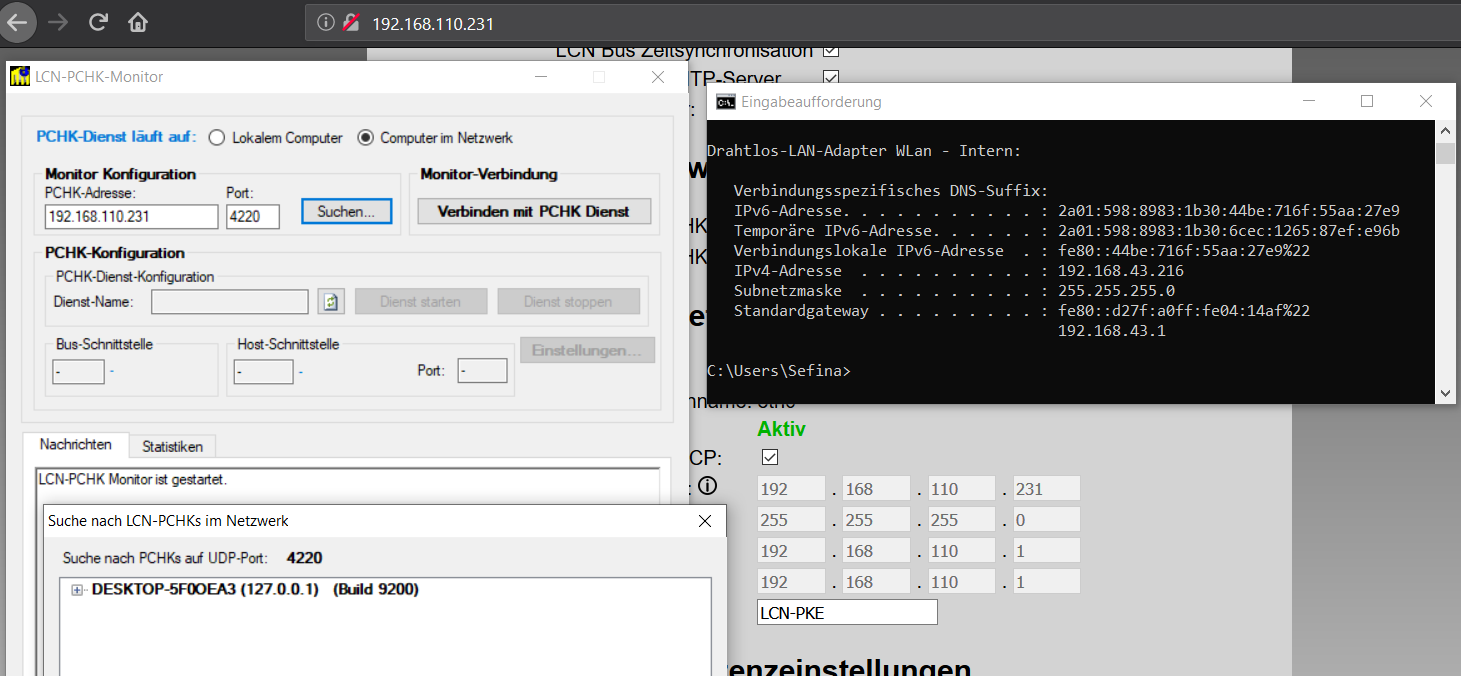Go to browser home page icon
The width and height of the screenshot is (1461, 676).
click(x=138, y=22)
